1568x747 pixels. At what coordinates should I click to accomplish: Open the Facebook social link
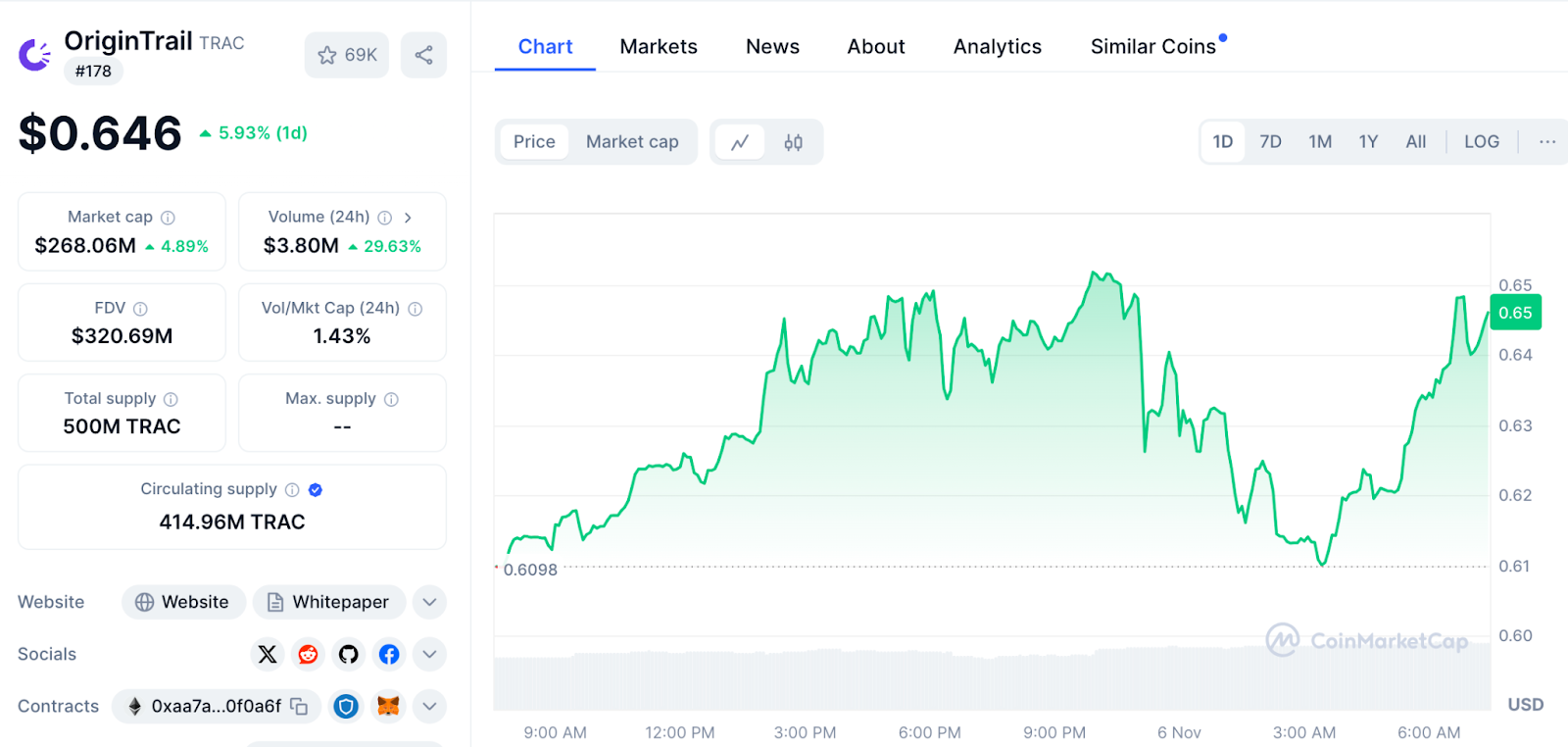389,654
